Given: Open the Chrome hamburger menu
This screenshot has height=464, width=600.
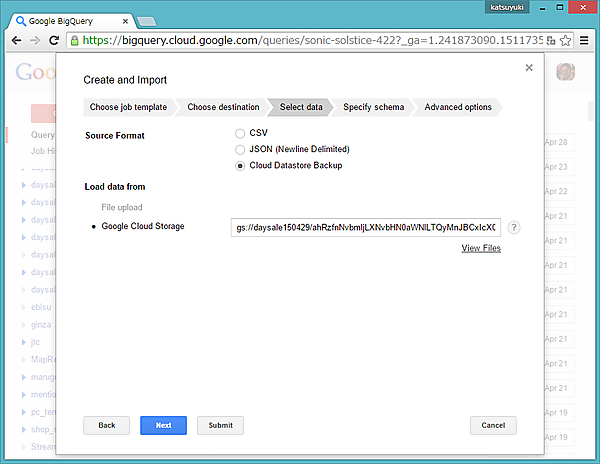Looking at the screenshot, I should click(584, 40).
